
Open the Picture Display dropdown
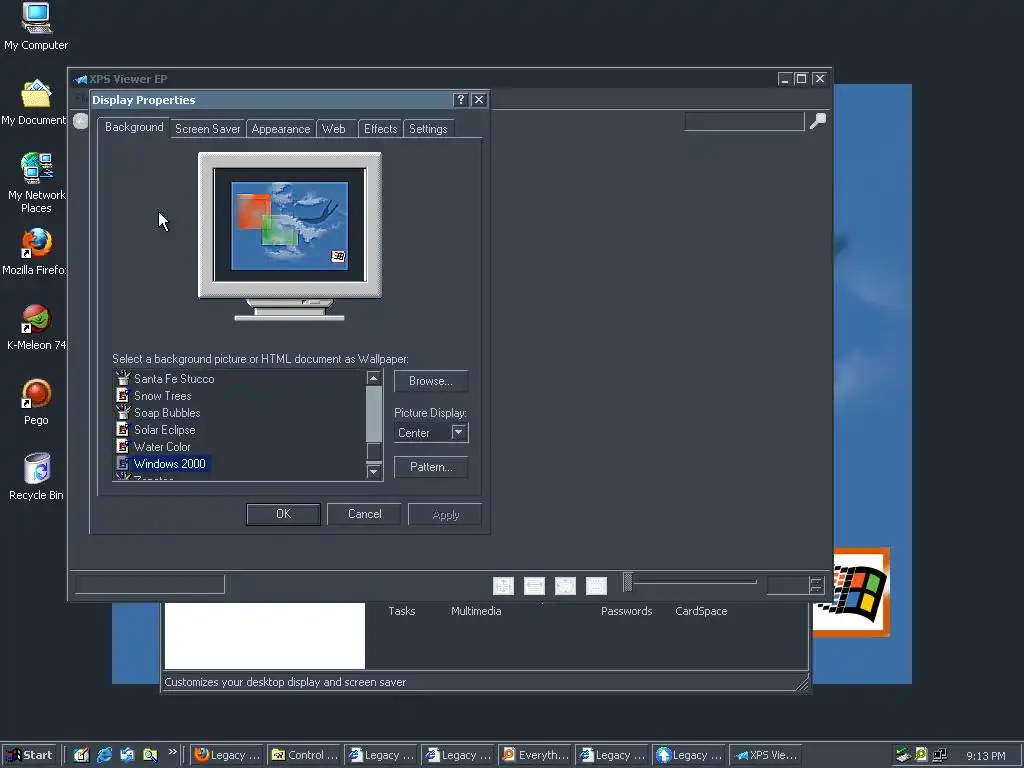pyautogui.click(x=459, y=432)
